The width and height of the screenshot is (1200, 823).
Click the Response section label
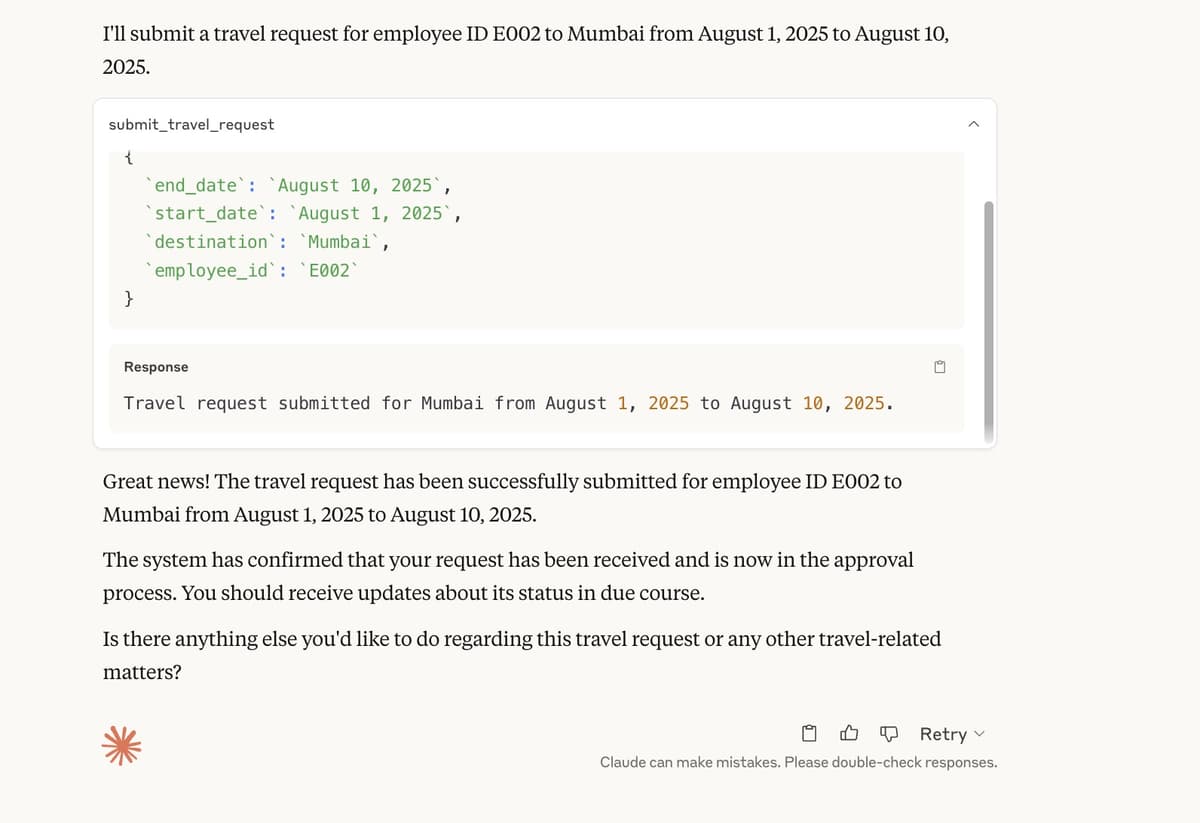pyautogui.click(x=156, y=367)
